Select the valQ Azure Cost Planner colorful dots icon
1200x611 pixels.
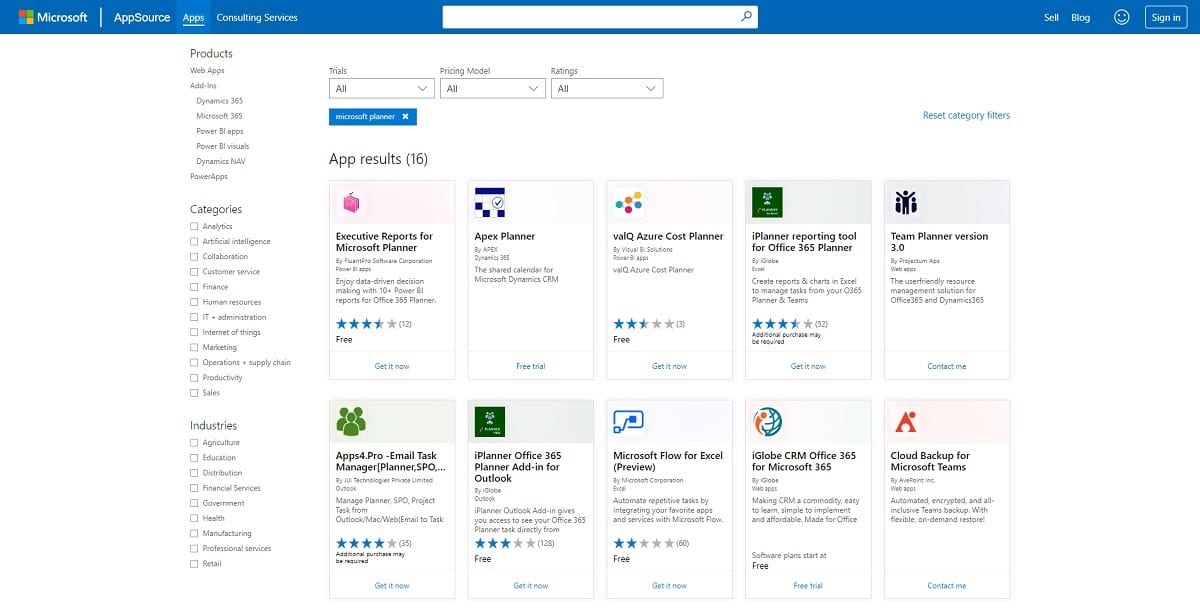click(630, 200)
